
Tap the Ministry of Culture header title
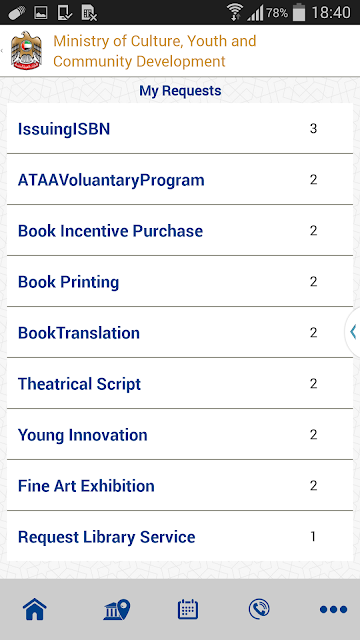pyautogui.click(x=155, y=51)
